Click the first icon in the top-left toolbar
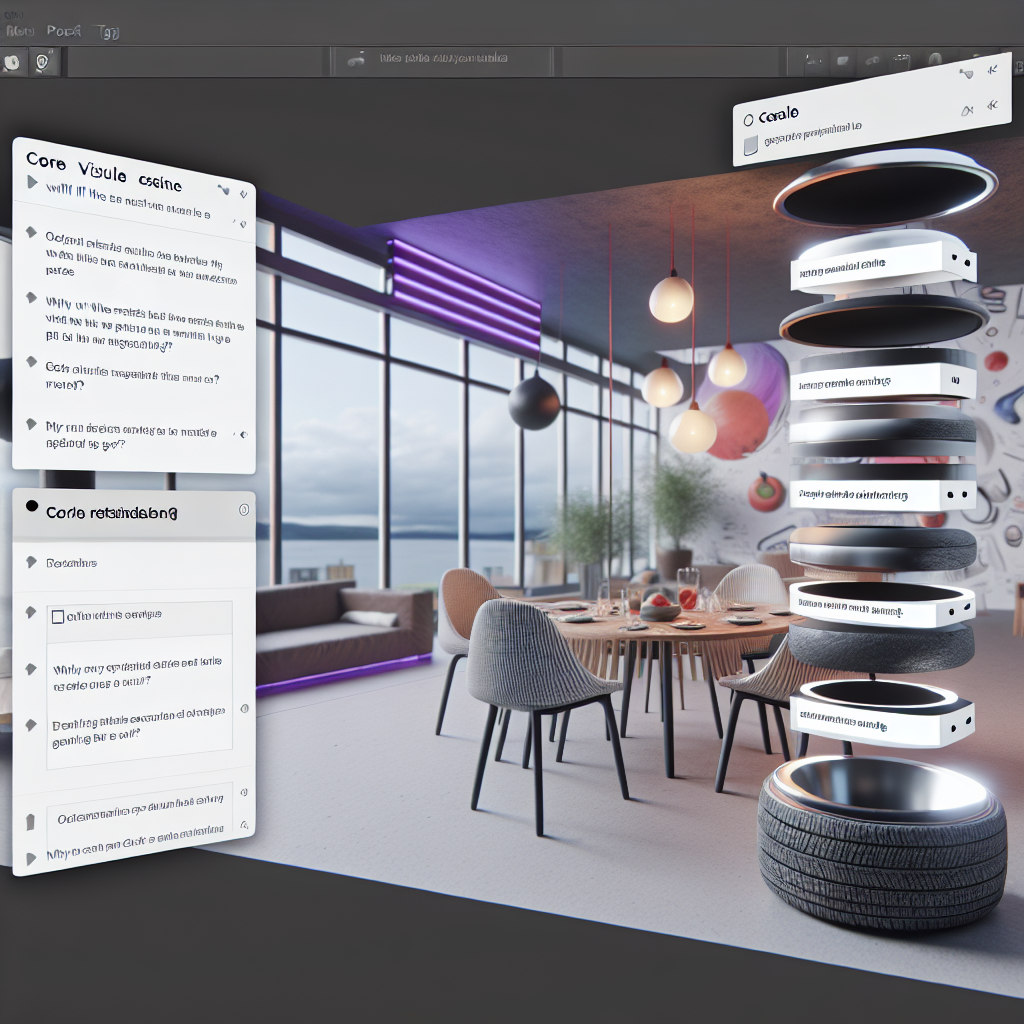 click(x=11, y=62)
